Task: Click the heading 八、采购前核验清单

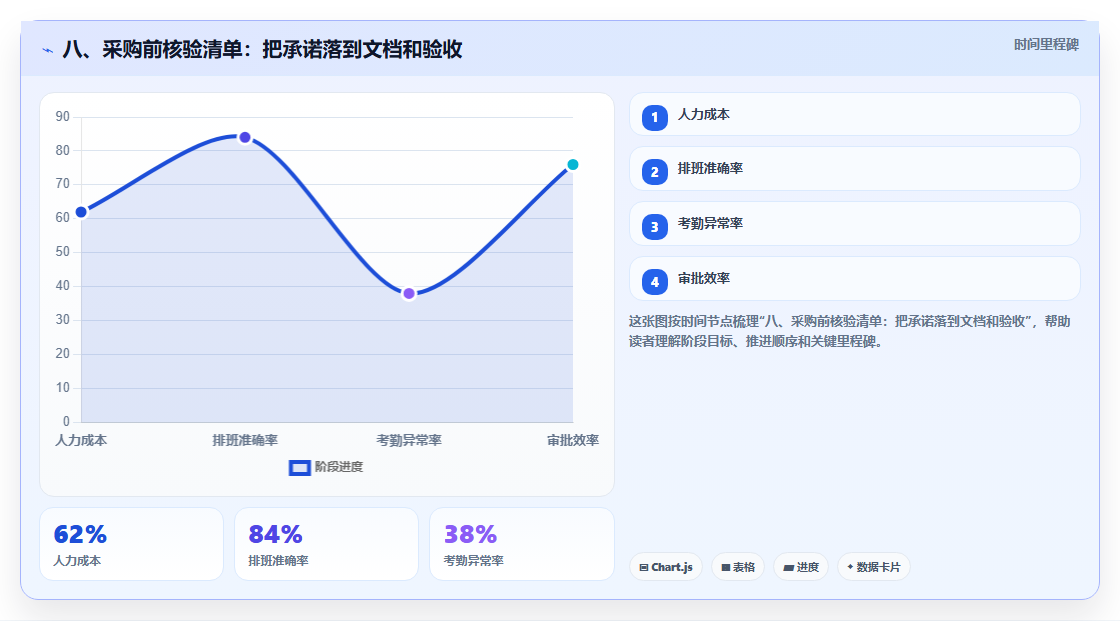Action: [262, 49]
